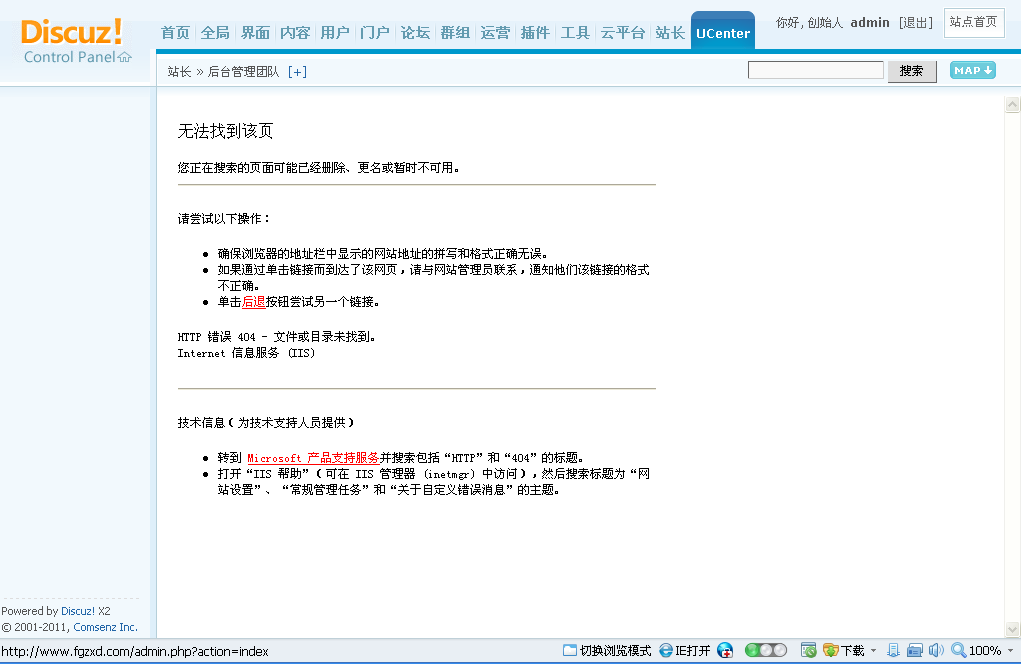The image size is (1021, 664).
Task: Open the Comsenz Inc. link
Action: 105,628
